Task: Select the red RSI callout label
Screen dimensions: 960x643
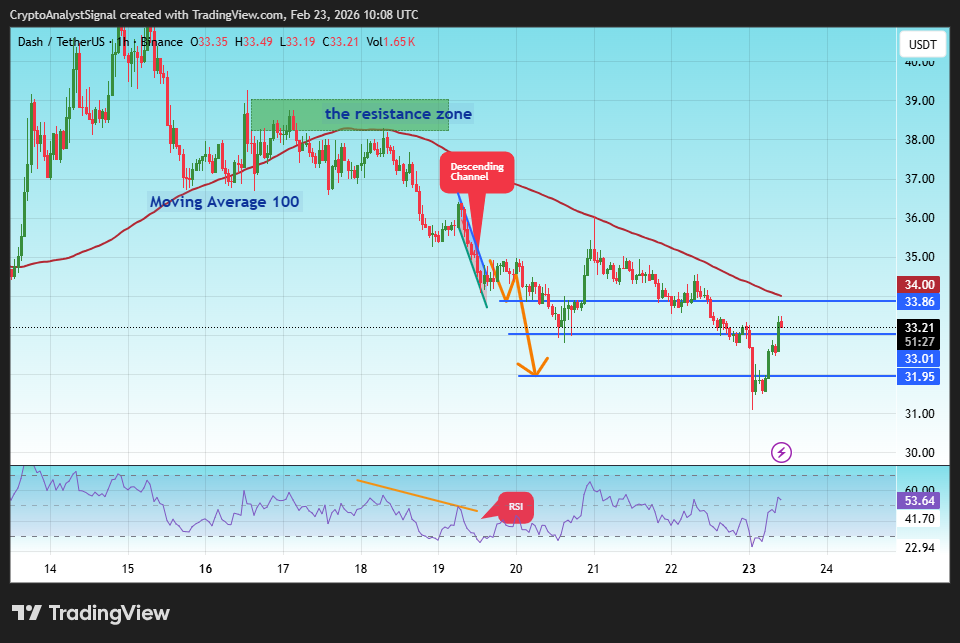Action: (516, 507)
